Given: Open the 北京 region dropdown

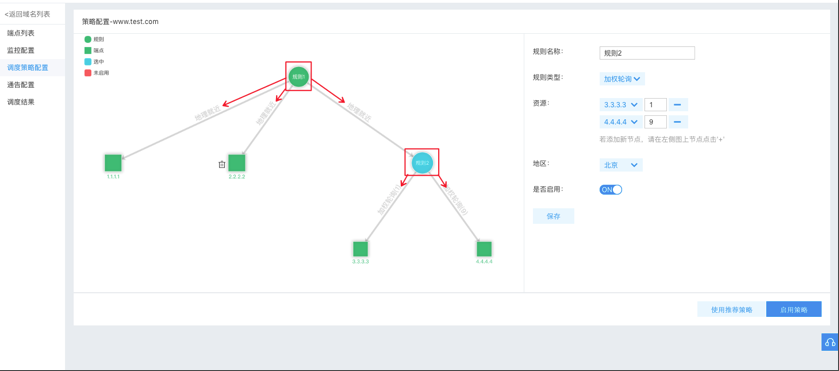Looking at the screenshot, I should (x=621, y=165).
